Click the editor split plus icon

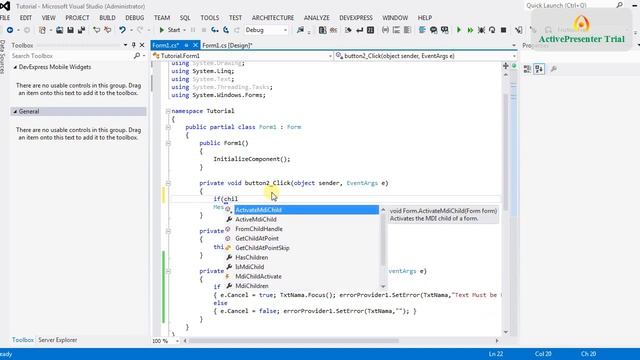506,66
